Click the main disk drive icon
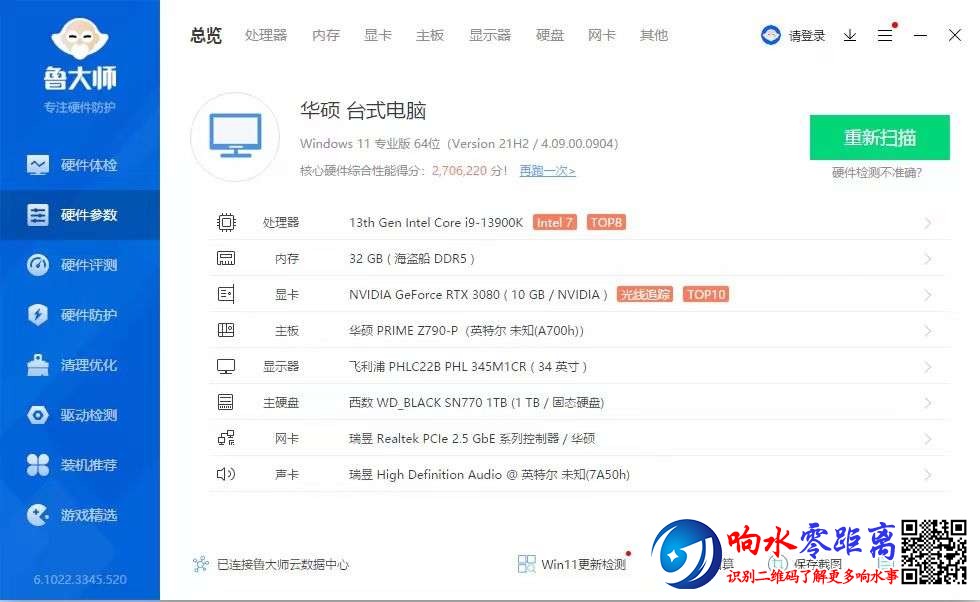980x602 pixels. click(226, 402)
